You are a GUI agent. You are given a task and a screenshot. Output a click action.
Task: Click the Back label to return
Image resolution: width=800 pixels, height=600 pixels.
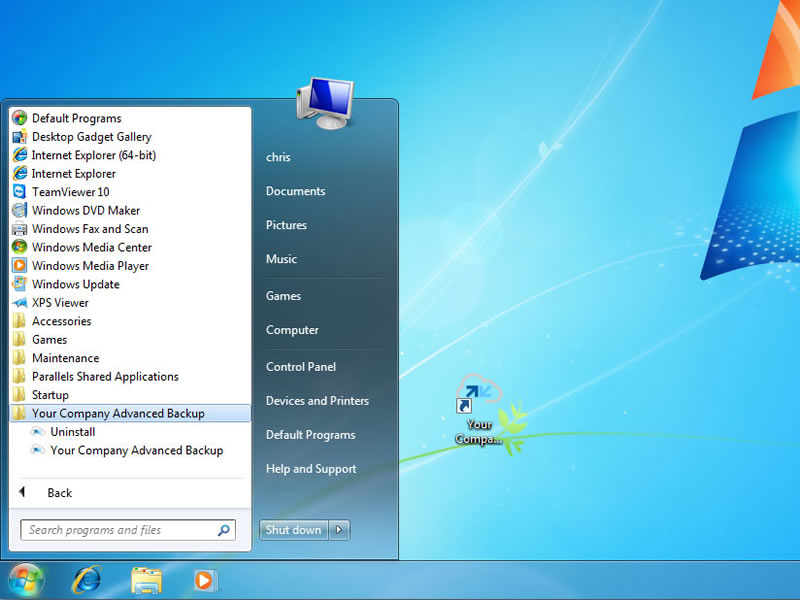(x=60, y=493)
